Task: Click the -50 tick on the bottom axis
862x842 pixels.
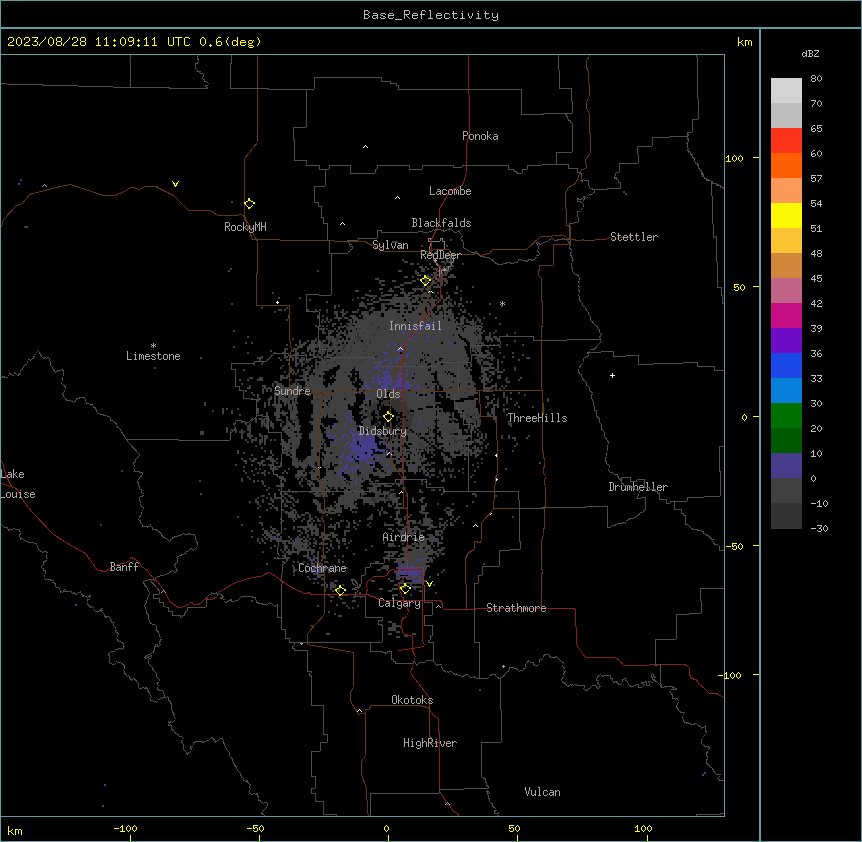Action: click(x=255, y=828)
